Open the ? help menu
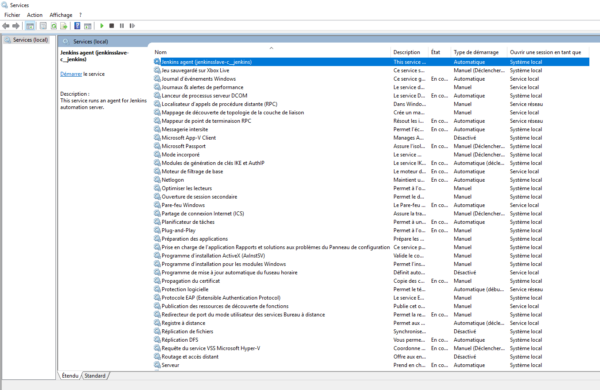Image resolution: width=600 pixels, height=390 pixels. pos(80,15)
